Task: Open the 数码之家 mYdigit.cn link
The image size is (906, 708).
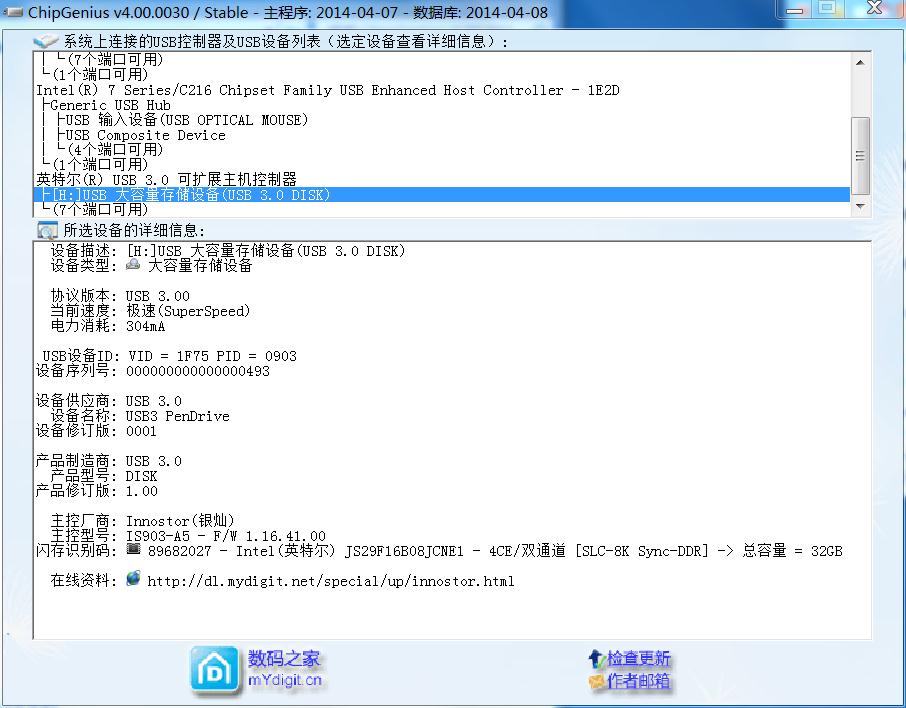Action: (x=284, y=669)
